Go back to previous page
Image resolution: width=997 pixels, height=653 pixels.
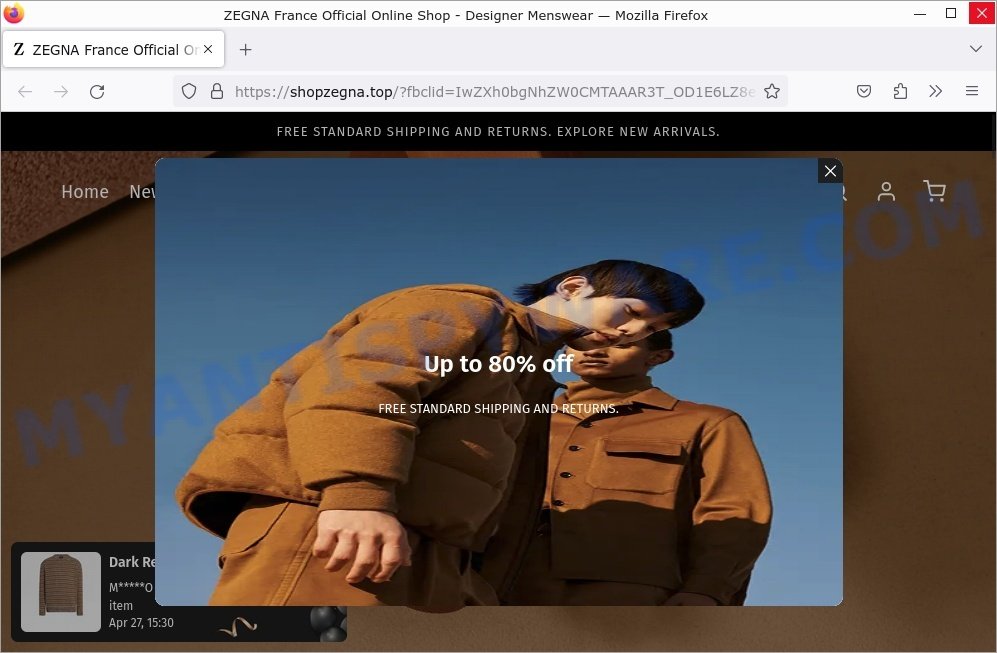tap(25, 92)
